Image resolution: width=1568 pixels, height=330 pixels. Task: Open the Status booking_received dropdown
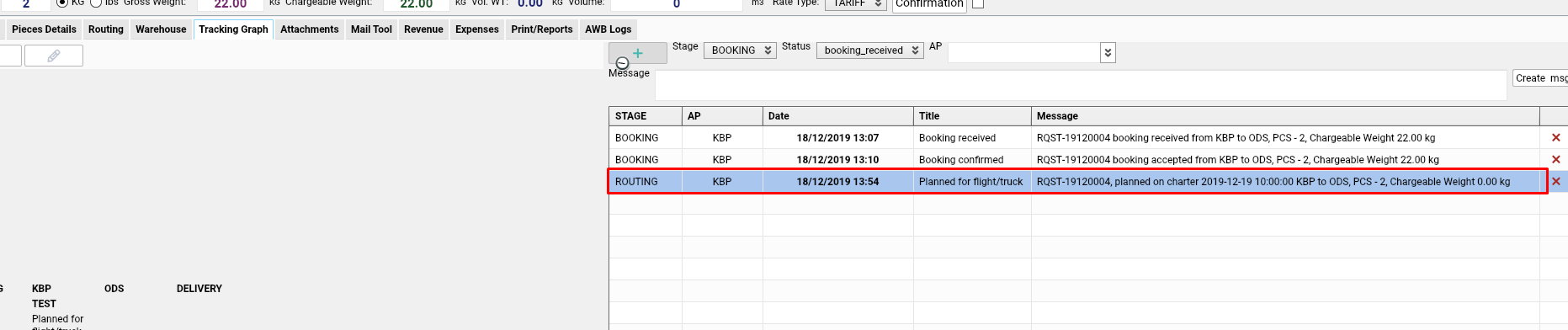(x=869, y=51)
